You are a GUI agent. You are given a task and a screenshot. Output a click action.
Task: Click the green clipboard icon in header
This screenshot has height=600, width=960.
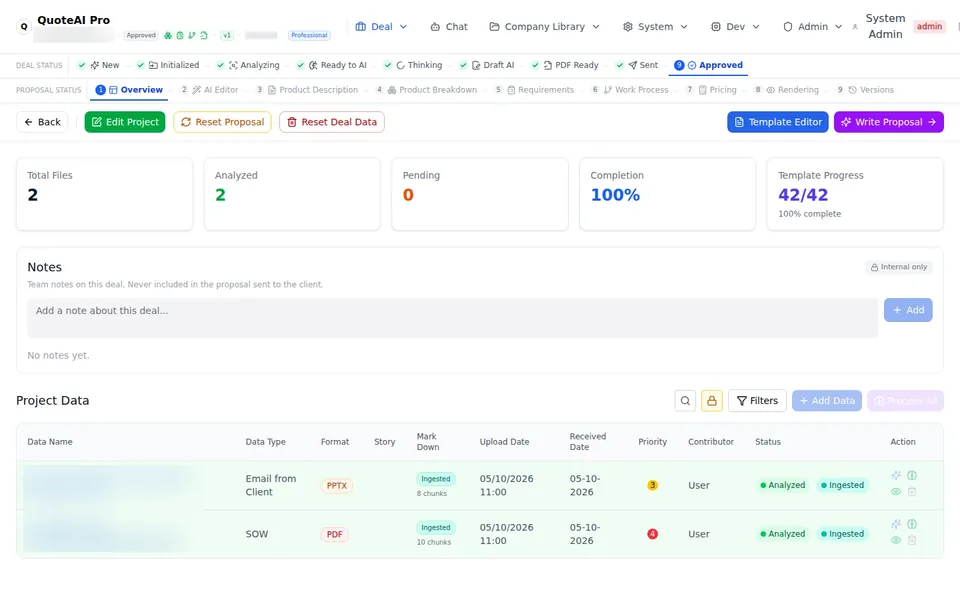180,36
